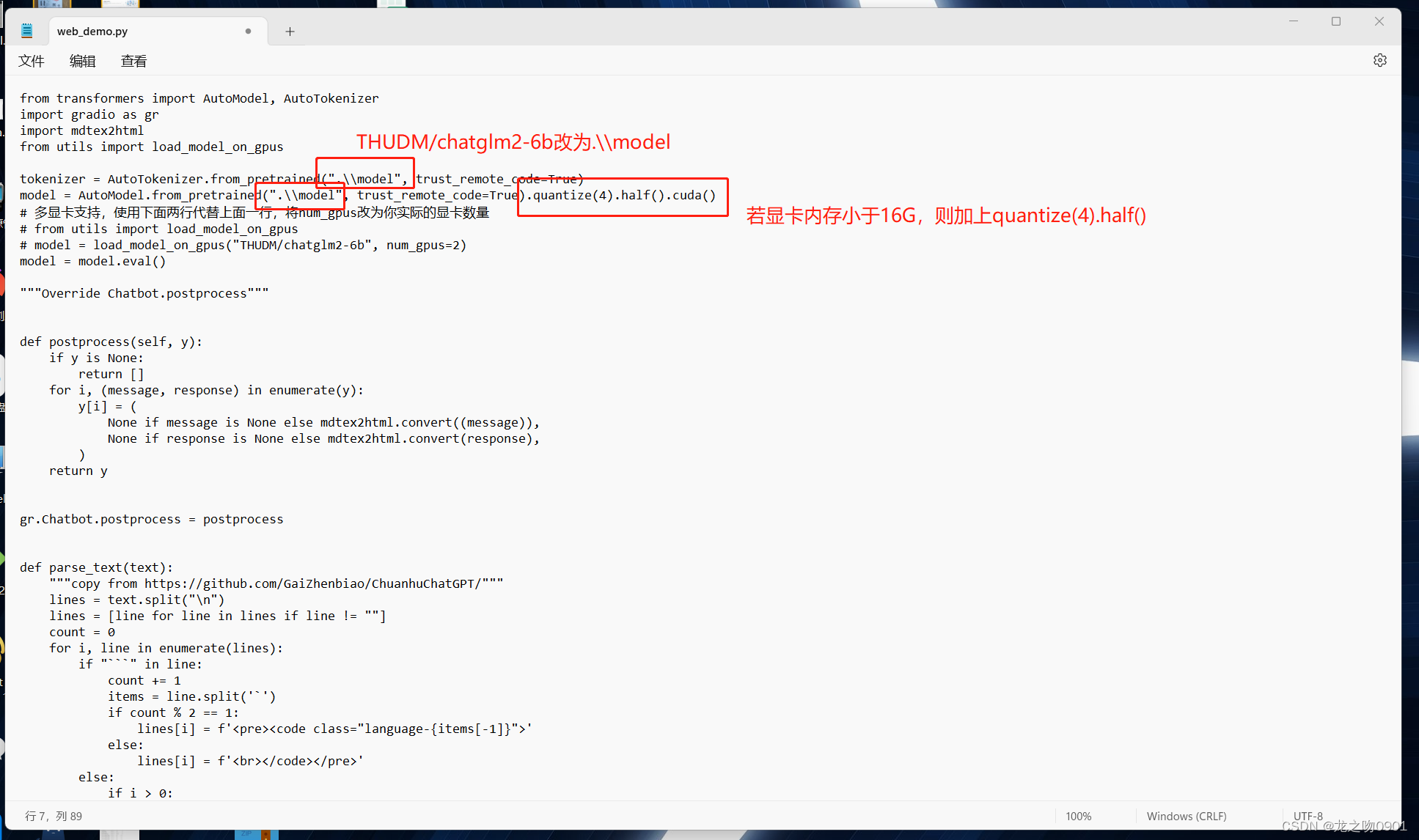1419x840 pixels.
Task: Click the line 'from utils import load_model_on_gpus' near the top
Action: [x=151, y=147]
